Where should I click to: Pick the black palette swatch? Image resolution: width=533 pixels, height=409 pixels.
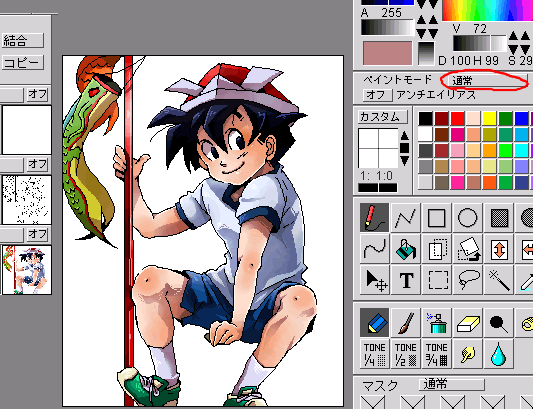[426, 119]
